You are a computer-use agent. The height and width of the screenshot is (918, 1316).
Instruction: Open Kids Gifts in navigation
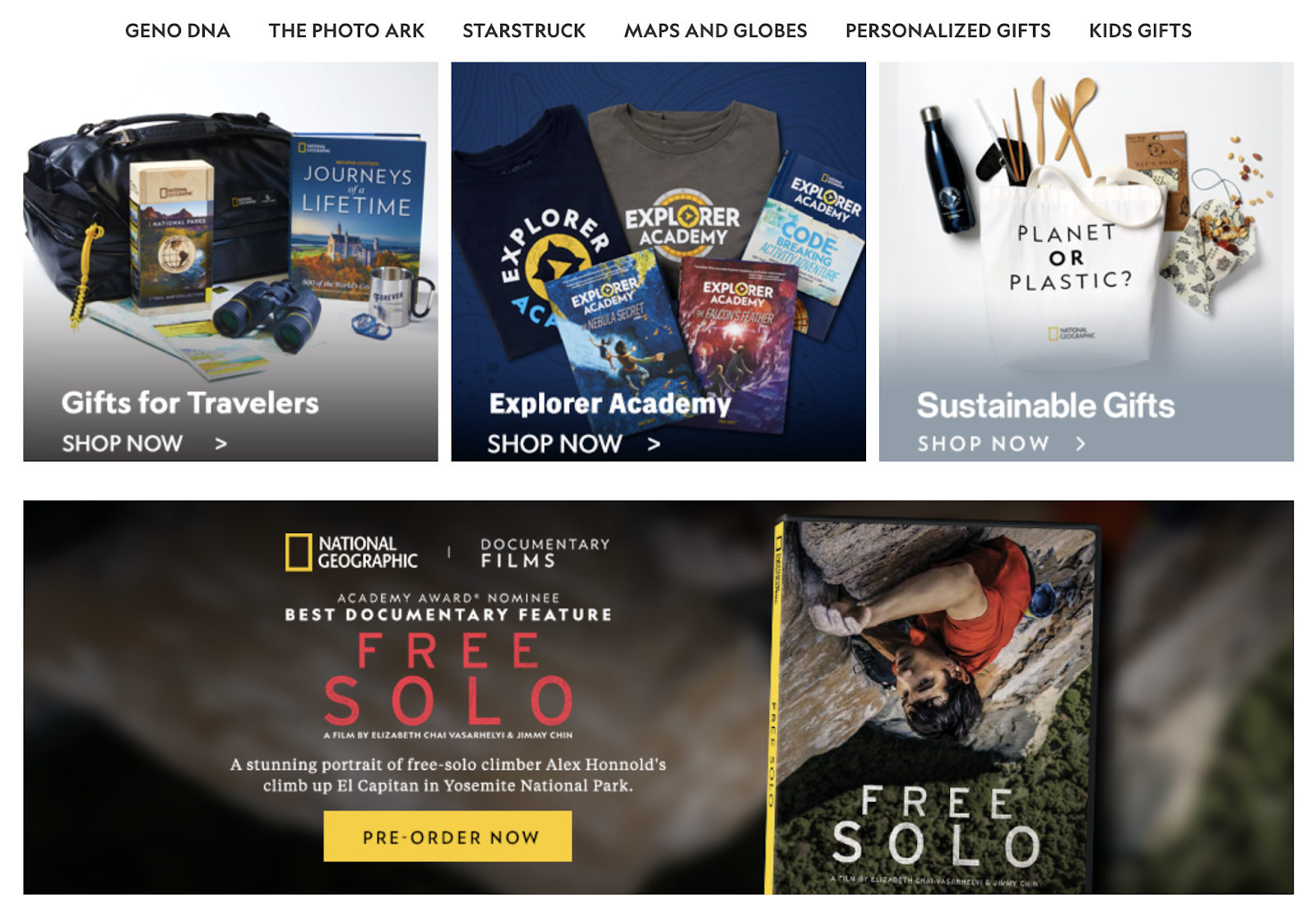[1140, 30]
